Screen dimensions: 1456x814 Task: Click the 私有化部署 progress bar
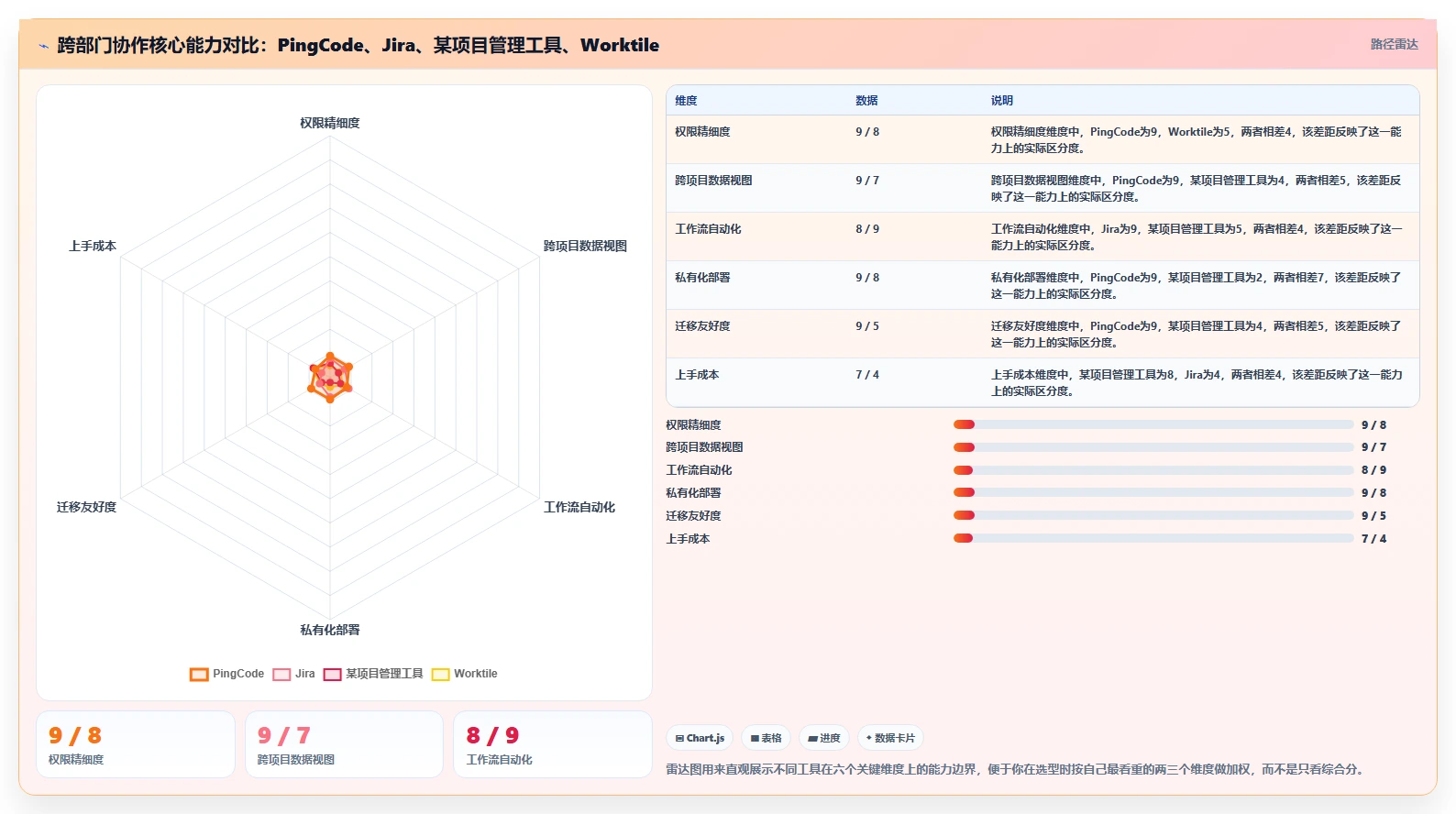tap(1153, 492)
